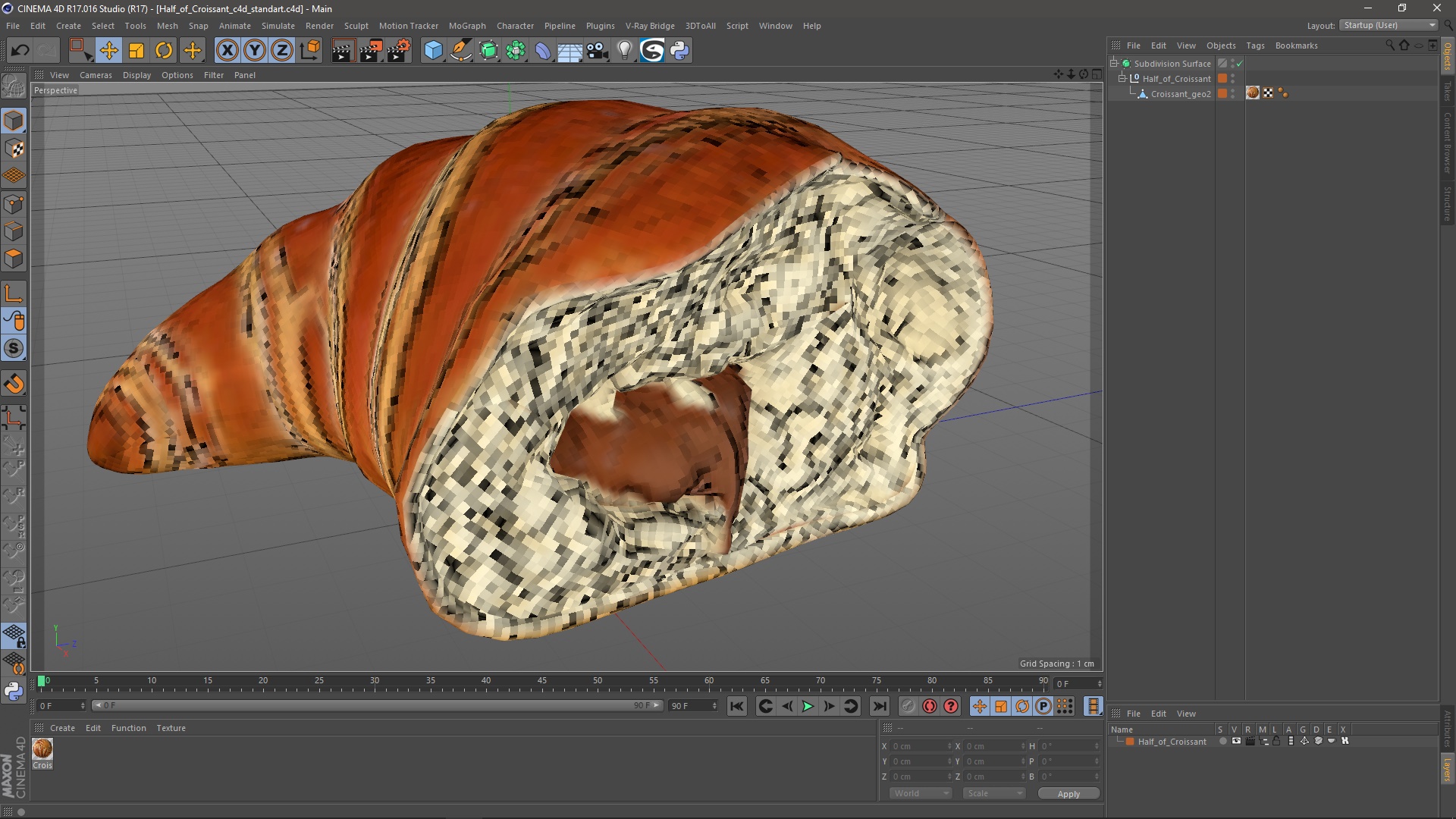1456x819 pixels.
Task: Click the Croissant_geo2 material tag
Action: 1253,93
